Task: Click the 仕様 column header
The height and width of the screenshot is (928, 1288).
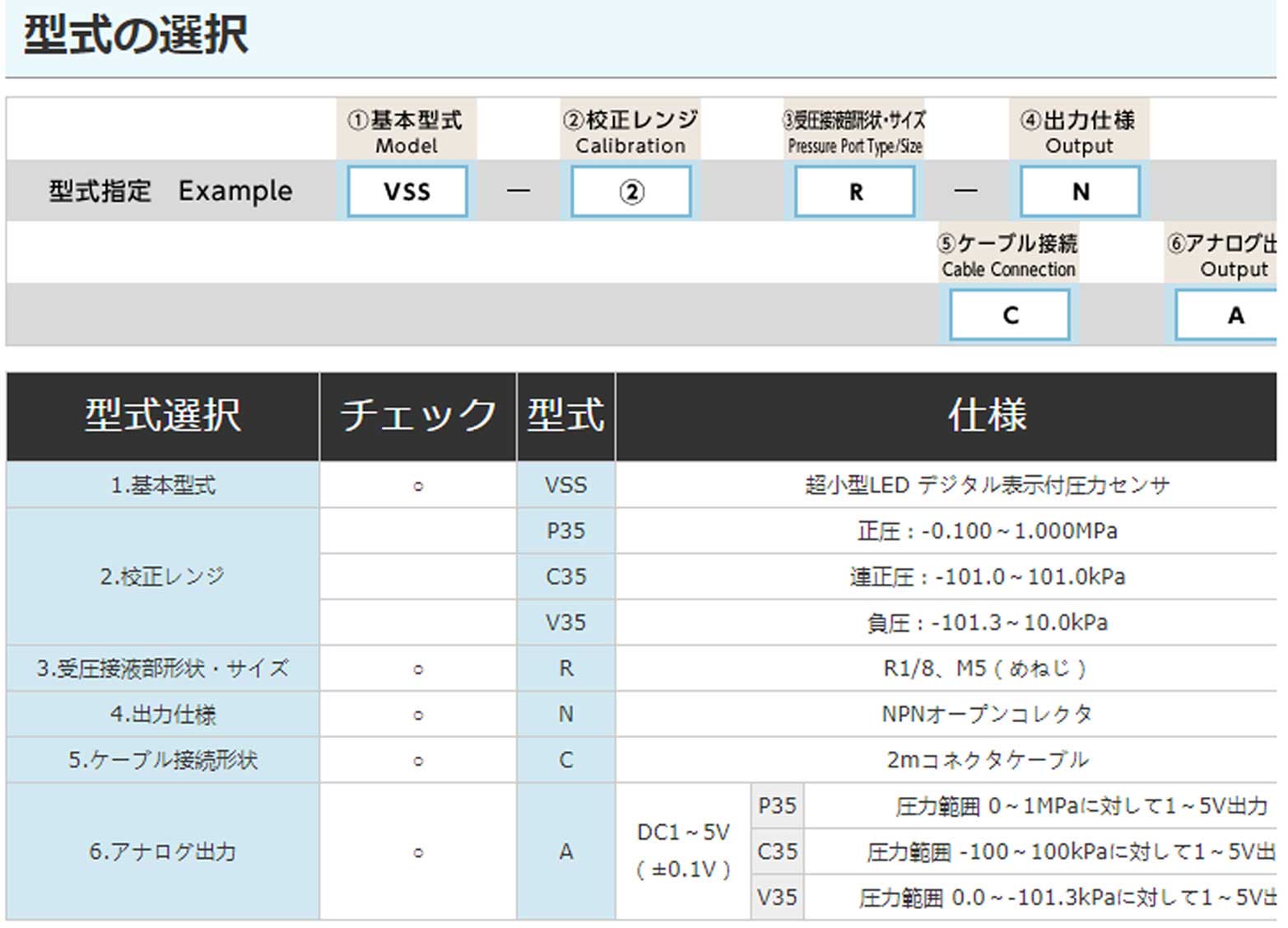Action: [x=986, y=416]
